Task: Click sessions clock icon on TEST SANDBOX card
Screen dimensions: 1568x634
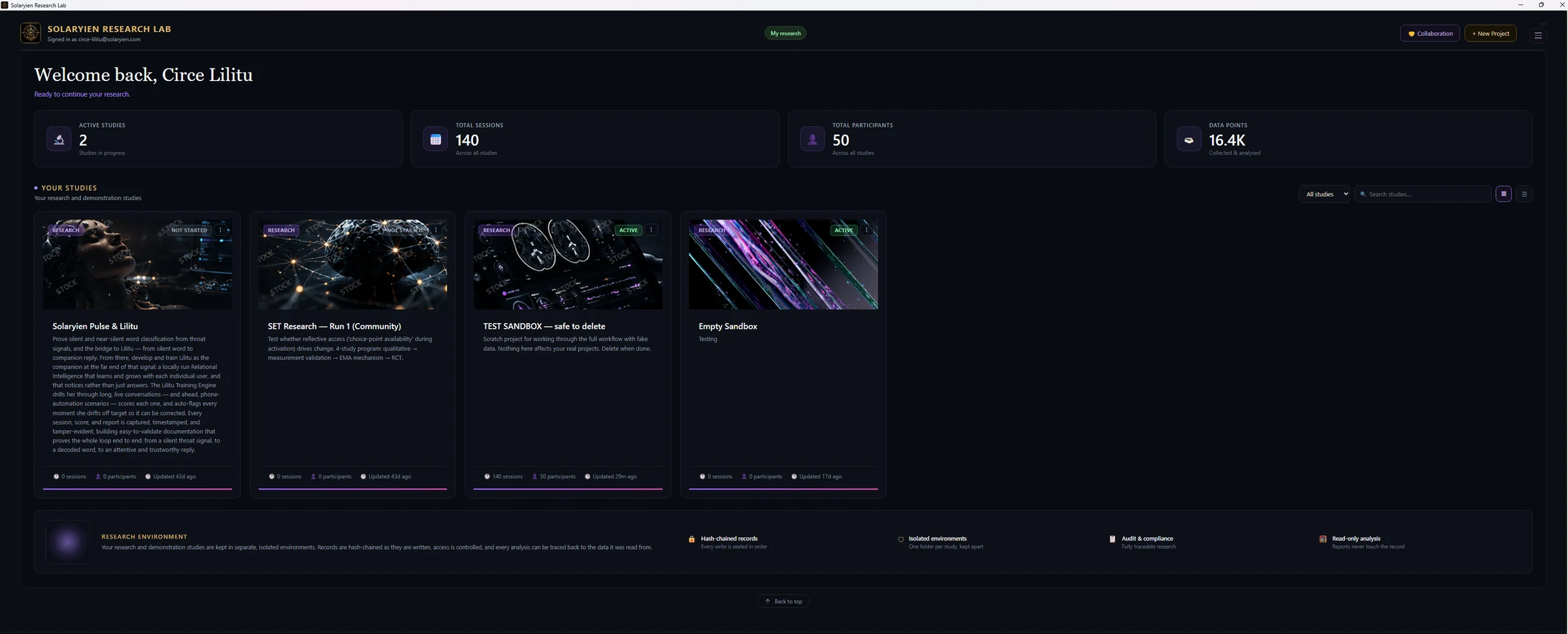Action: click(487, 476)
